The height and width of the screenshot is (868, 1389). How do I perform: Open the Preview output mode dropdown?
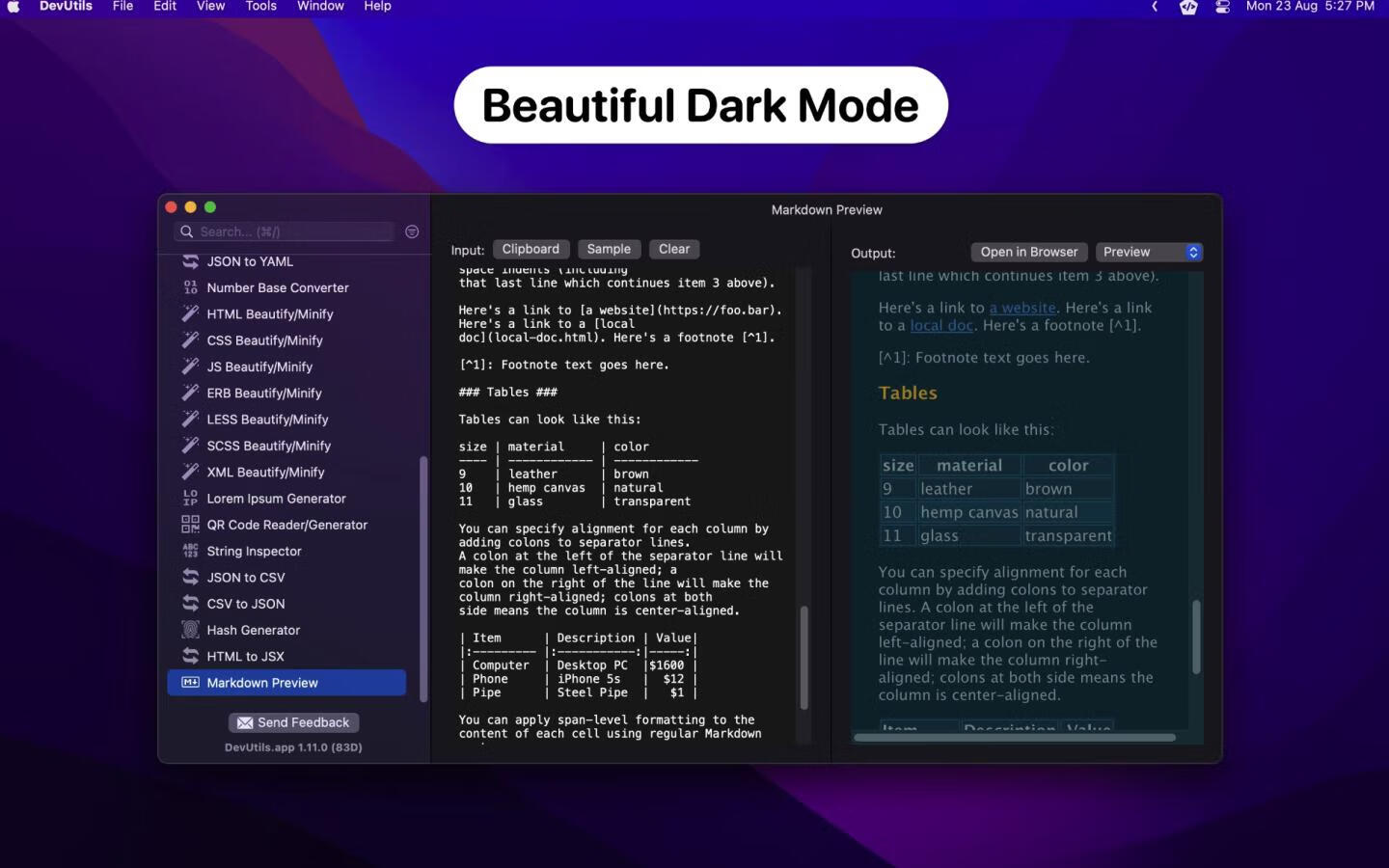tap(1149, 252)
